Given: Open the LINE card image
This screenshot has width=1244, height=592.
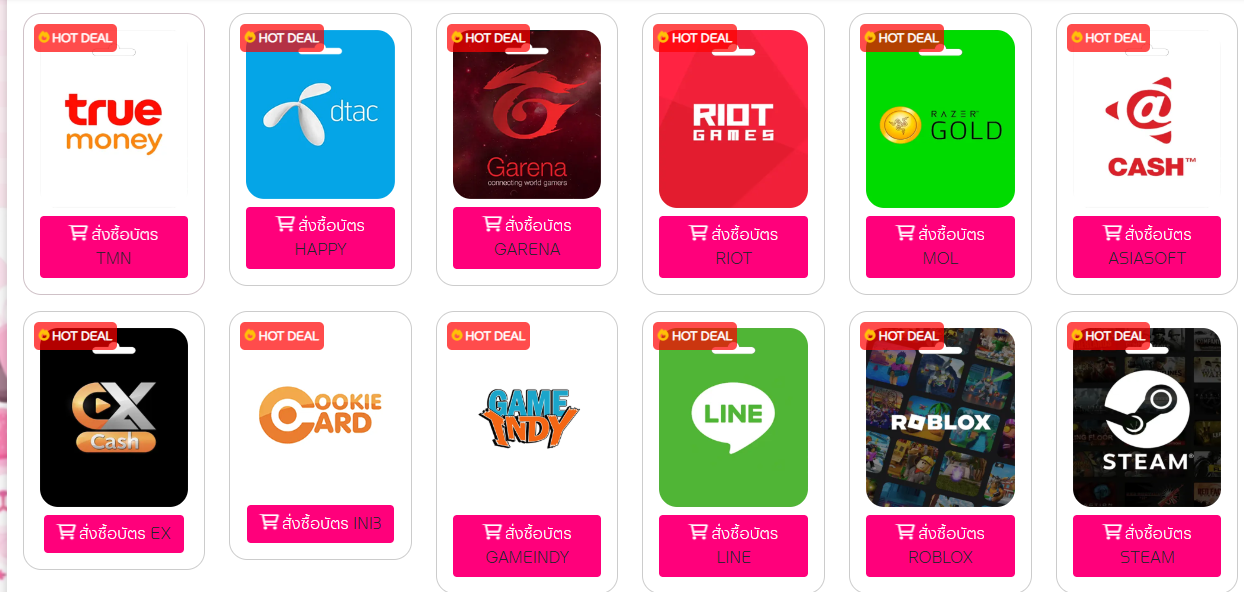Looking at the screenshot, I should (733, 417).
